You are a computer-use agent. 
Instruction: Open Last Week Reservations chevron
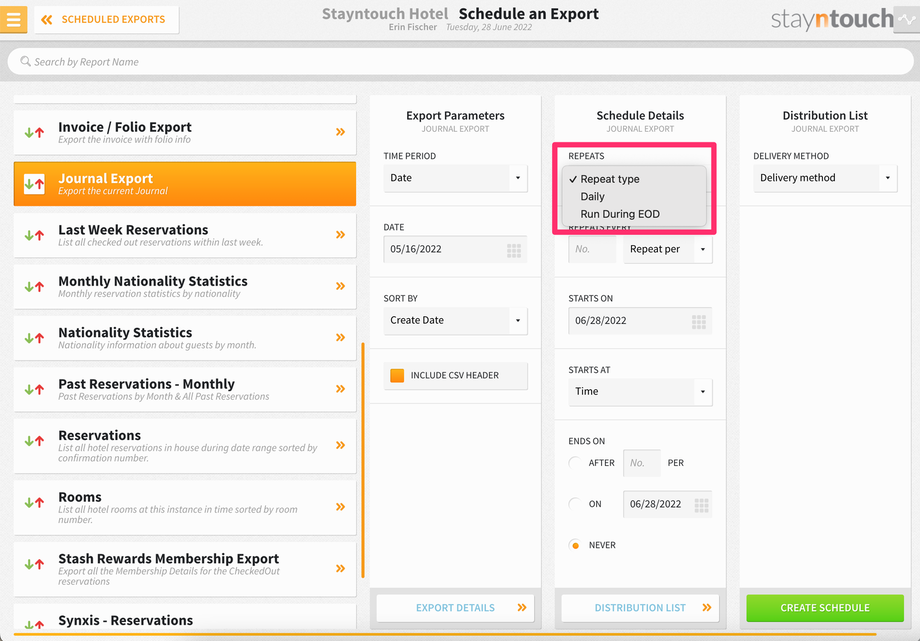[340, 235]
